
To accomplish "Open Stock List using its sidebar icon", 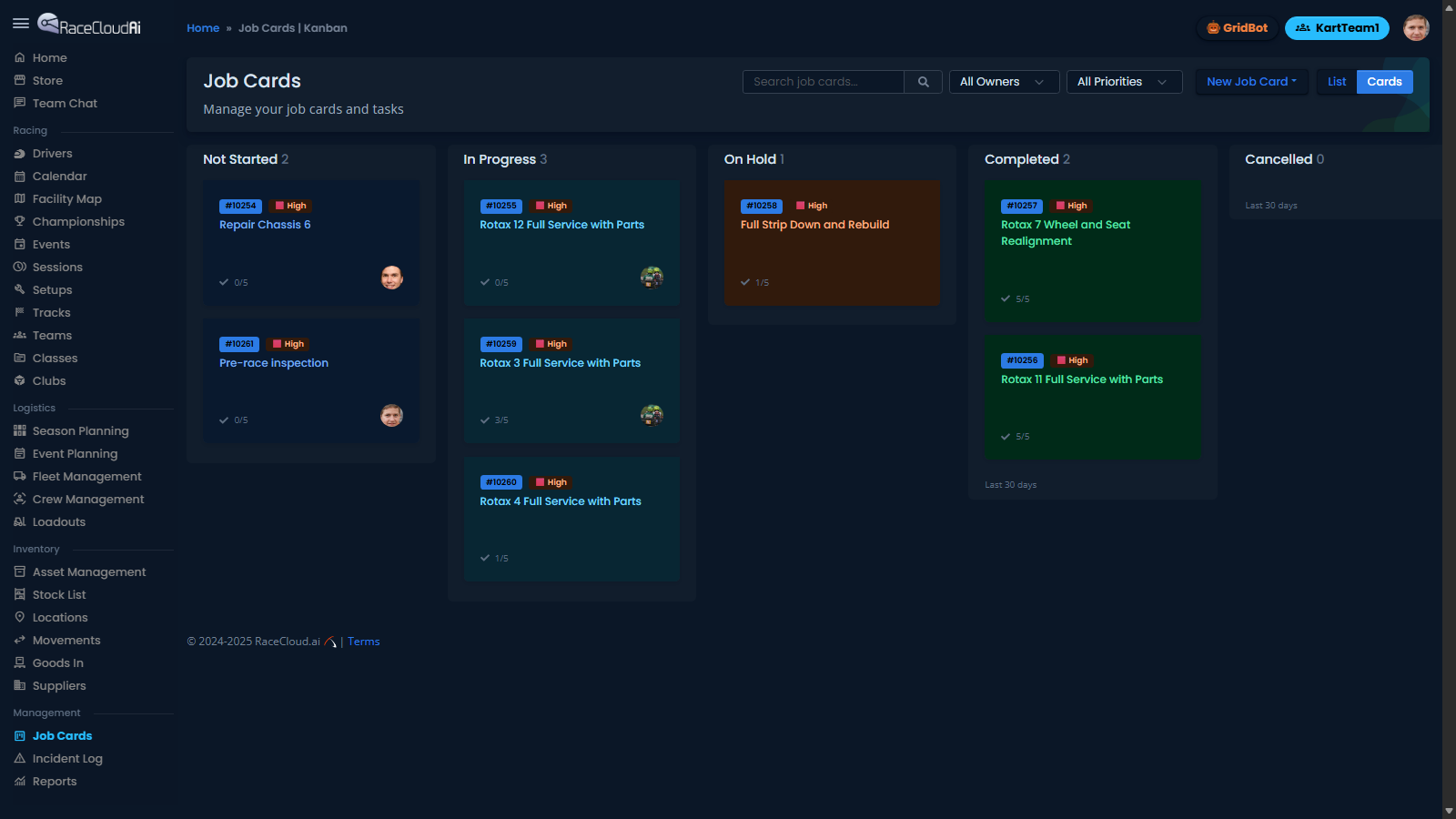I will point(20,594).
